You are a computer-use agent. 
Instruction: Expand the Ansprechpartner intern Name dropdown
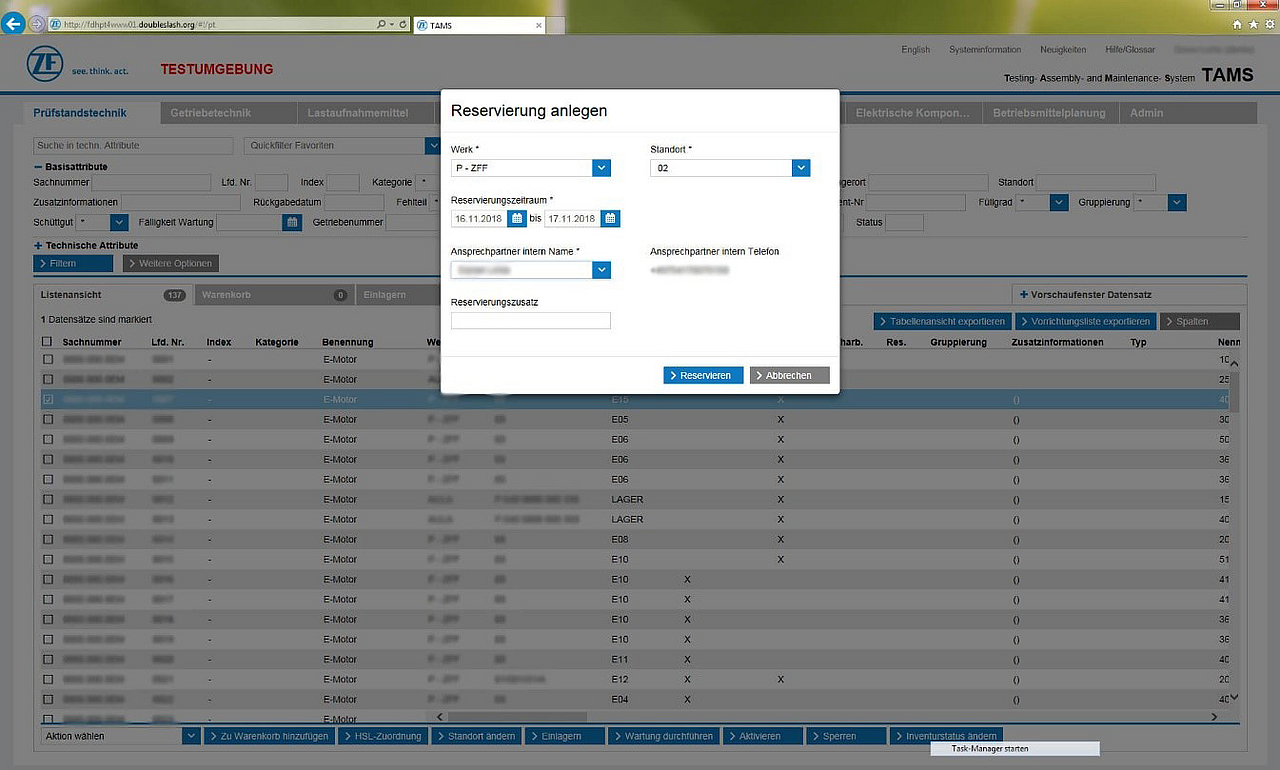601,270
